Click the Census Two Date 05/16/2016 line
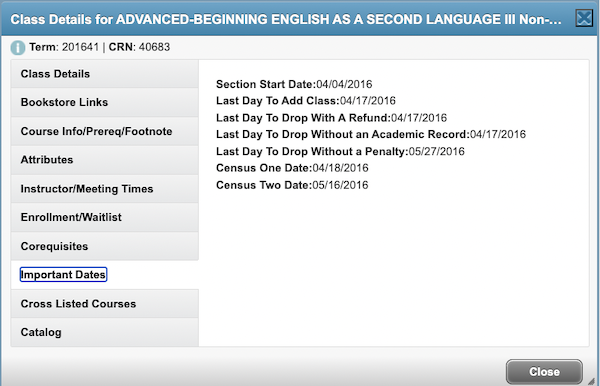 292,185
